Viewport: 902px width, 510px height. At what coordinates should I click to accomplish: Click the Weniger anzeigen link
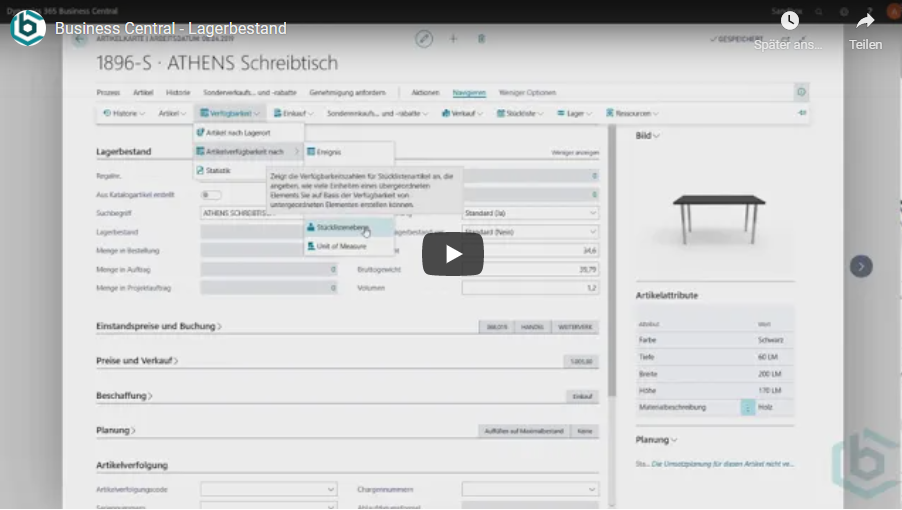click(x=575, y=153)
